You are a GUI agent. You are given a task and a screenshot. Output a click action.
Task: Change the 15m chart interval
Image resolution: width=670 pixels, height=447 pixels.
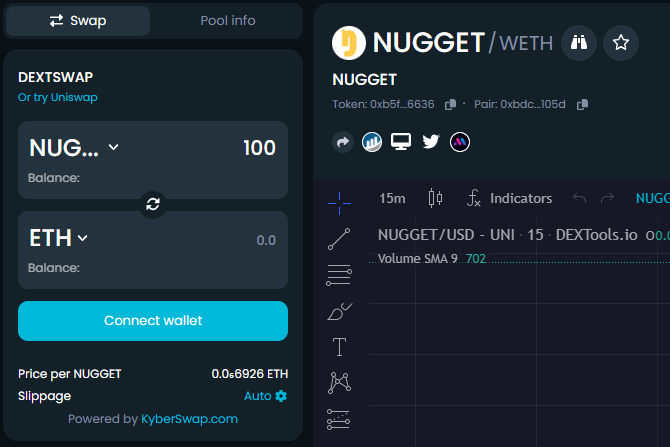pyautogui.click(x=392, y=198)
